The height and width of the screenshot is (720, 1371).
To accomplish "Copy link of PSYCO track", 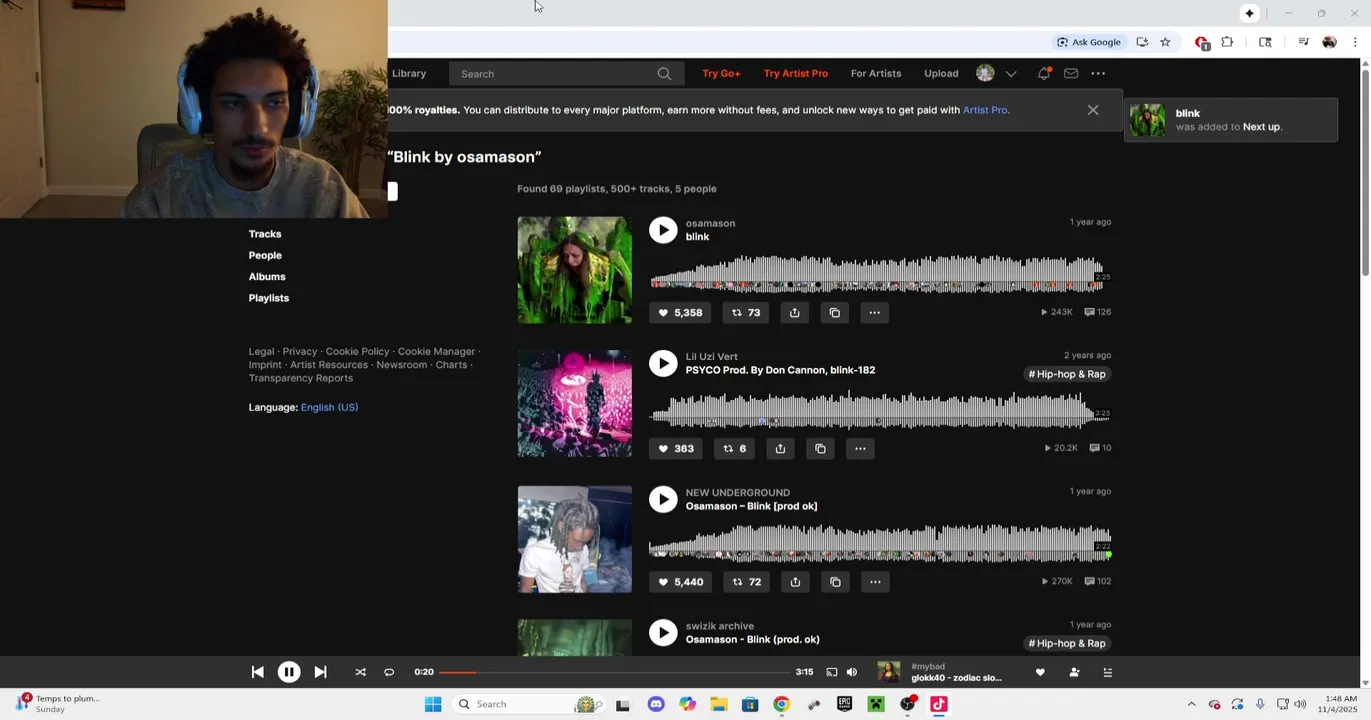I will click(x=820, y=449).
